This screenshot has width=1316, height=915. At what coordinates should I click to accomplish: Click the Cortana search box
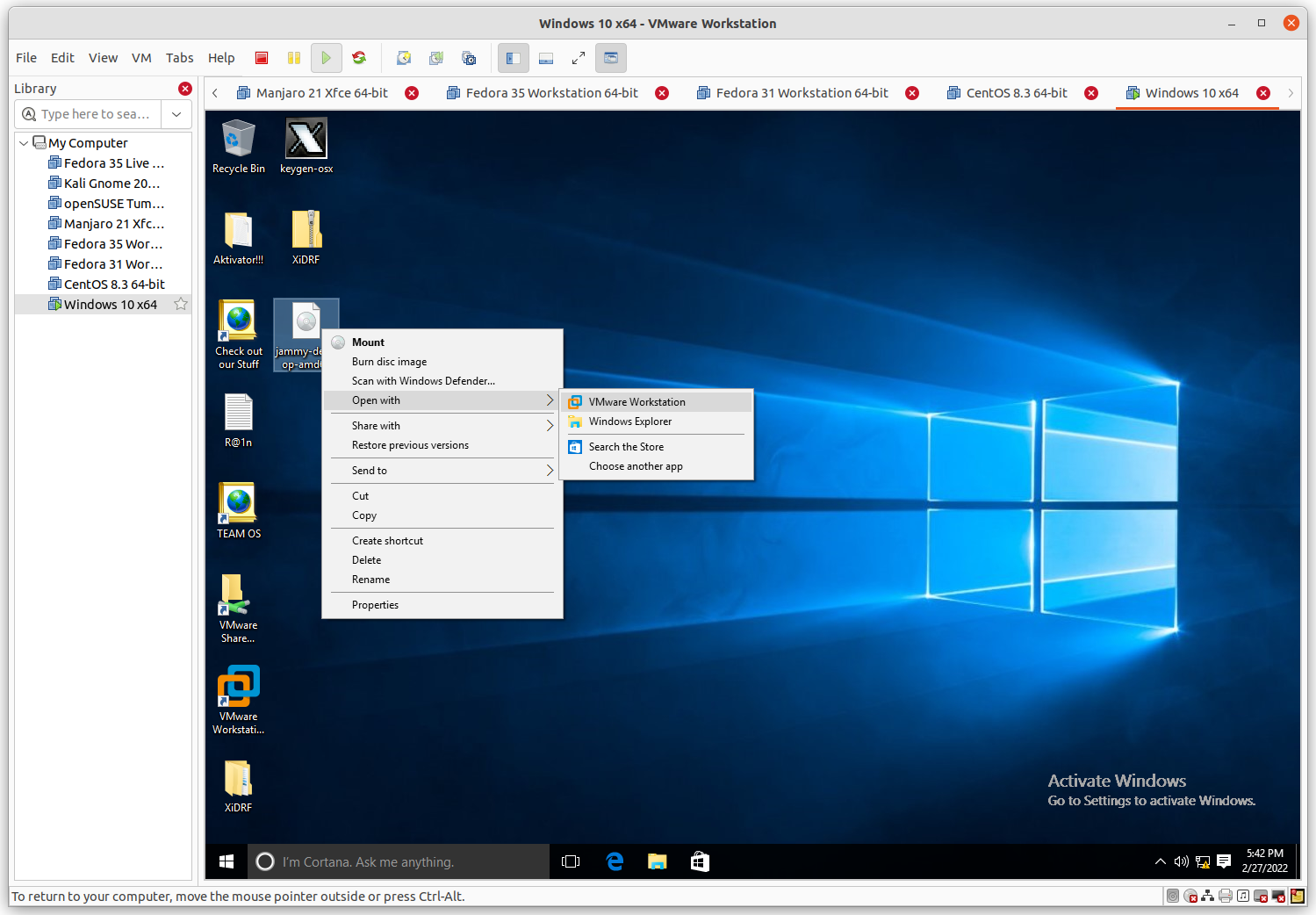point(399,862)
